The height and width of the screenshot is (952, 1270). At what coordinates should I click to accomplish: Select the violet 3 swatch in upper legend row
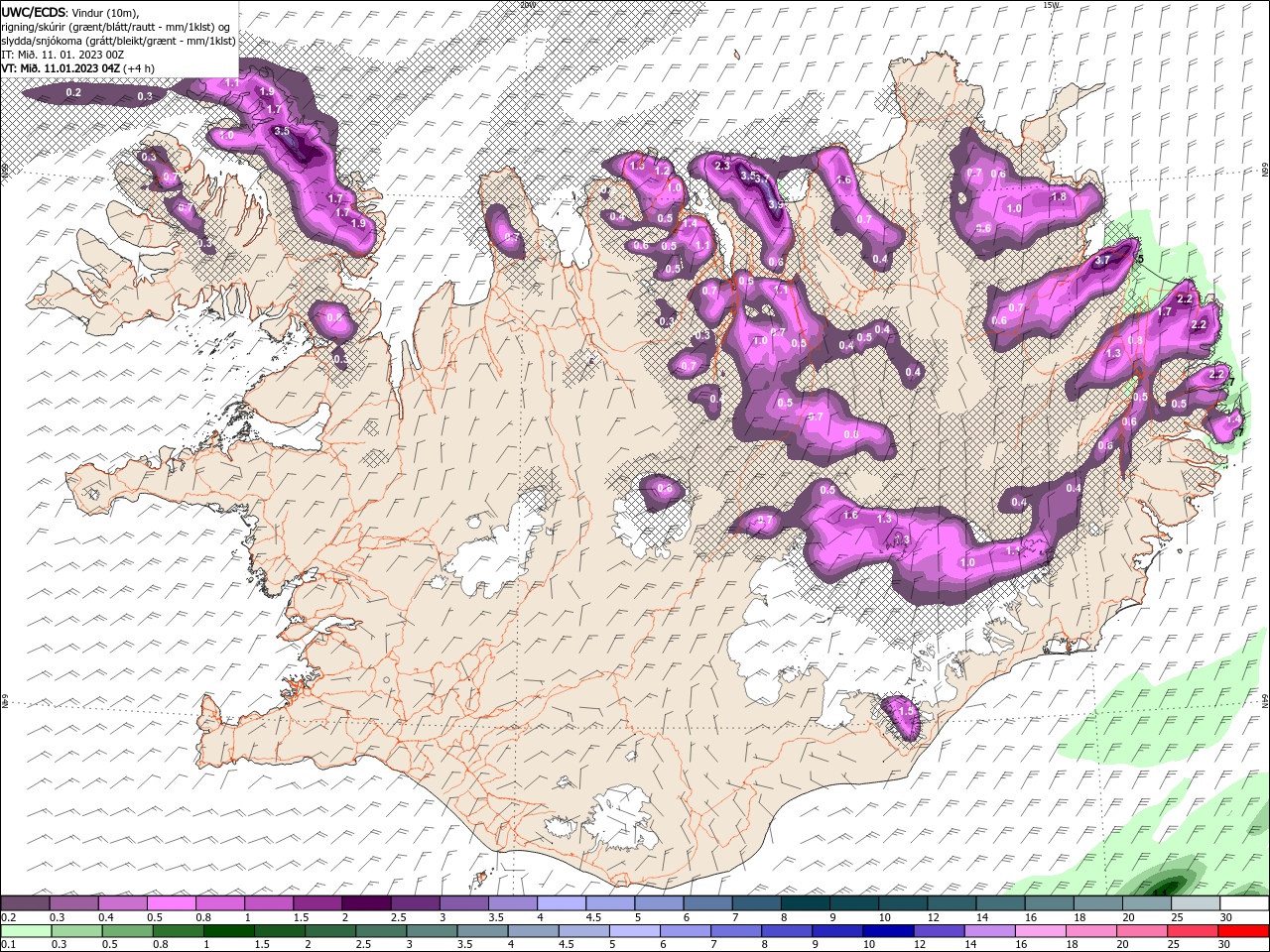click(463, 903)
